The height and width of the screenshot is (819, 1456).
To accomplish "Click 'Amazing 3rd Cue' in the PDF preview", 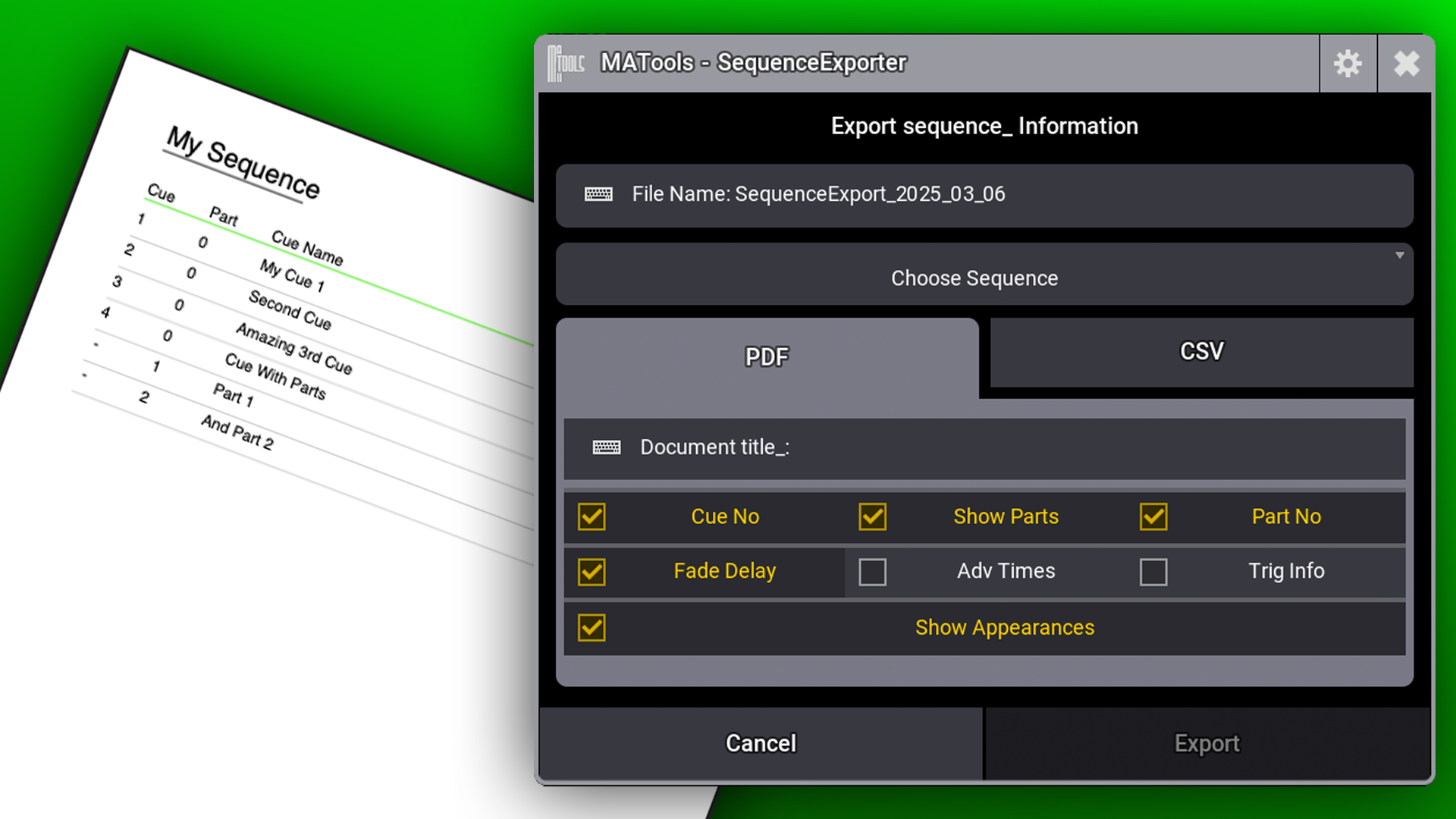I will pyautogui.click(x=293, y=349).
